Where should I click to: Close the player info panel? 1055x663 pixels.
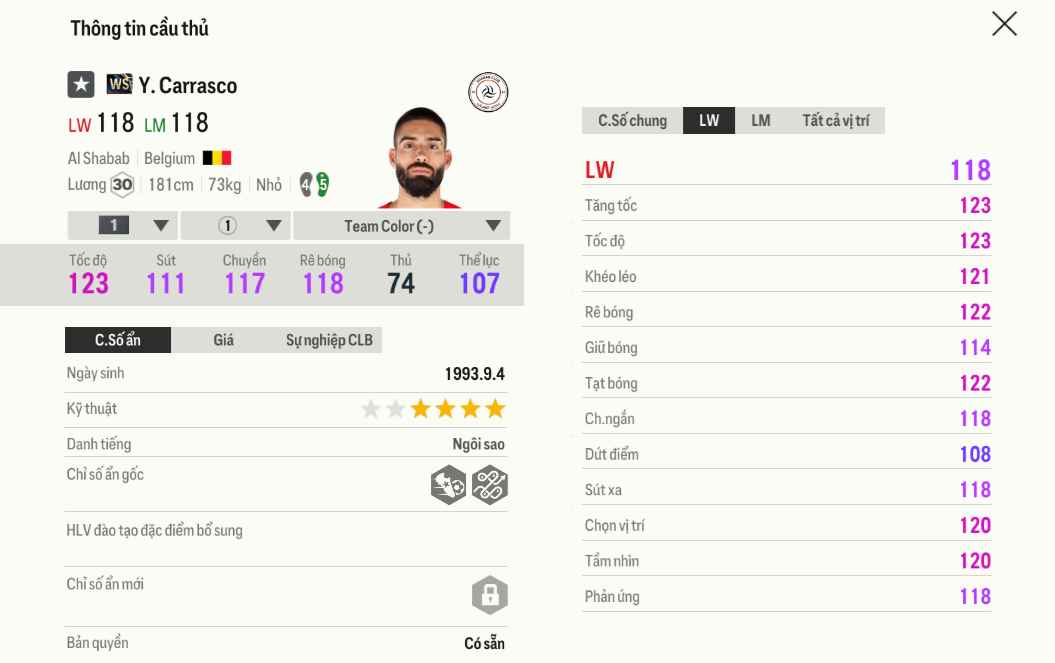(1004, 24)
